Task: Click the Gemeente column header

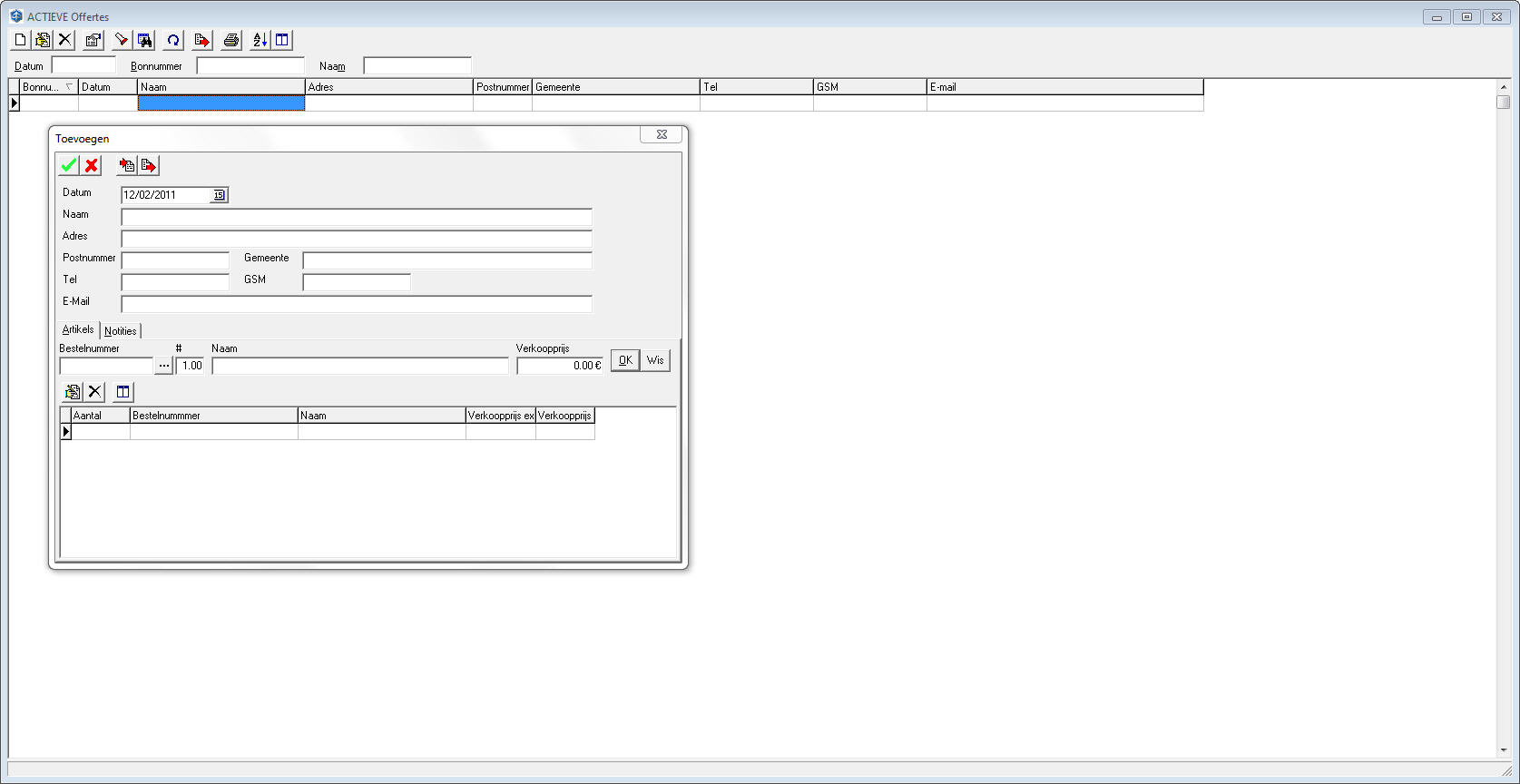Action: 616,87
